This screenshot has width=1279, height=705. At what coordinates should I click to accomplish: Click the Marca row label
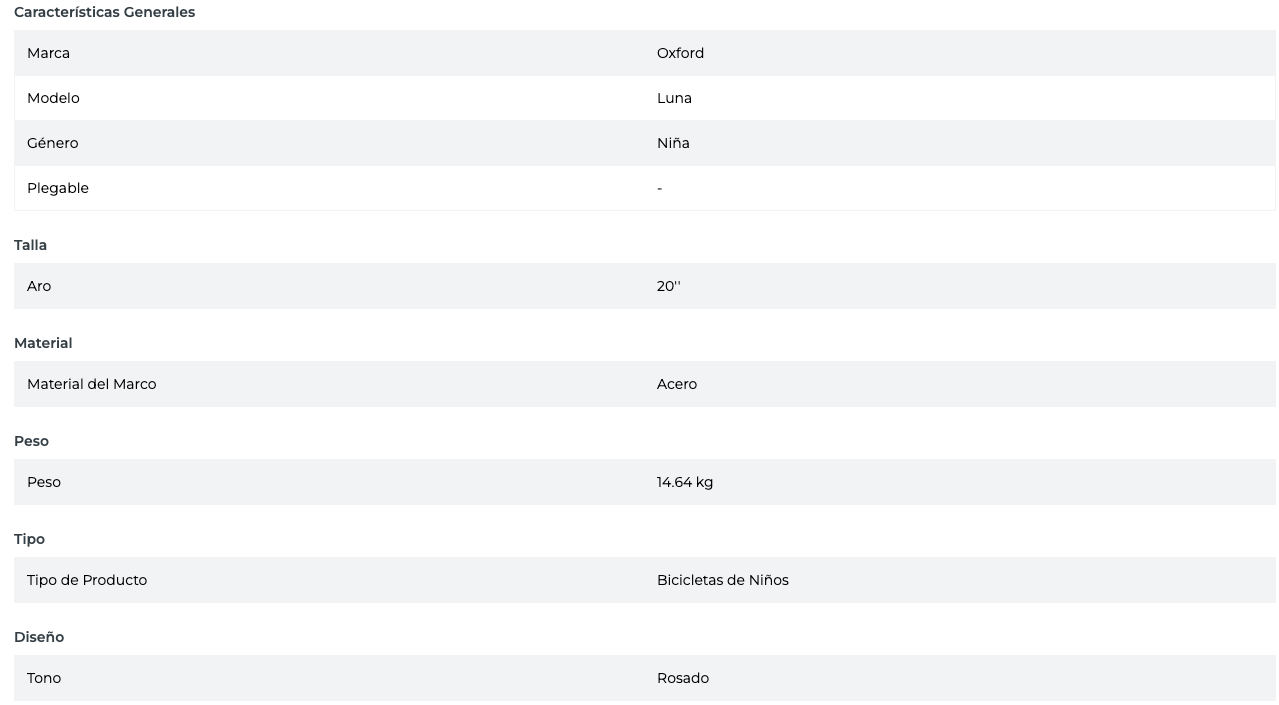click(48, 53)
